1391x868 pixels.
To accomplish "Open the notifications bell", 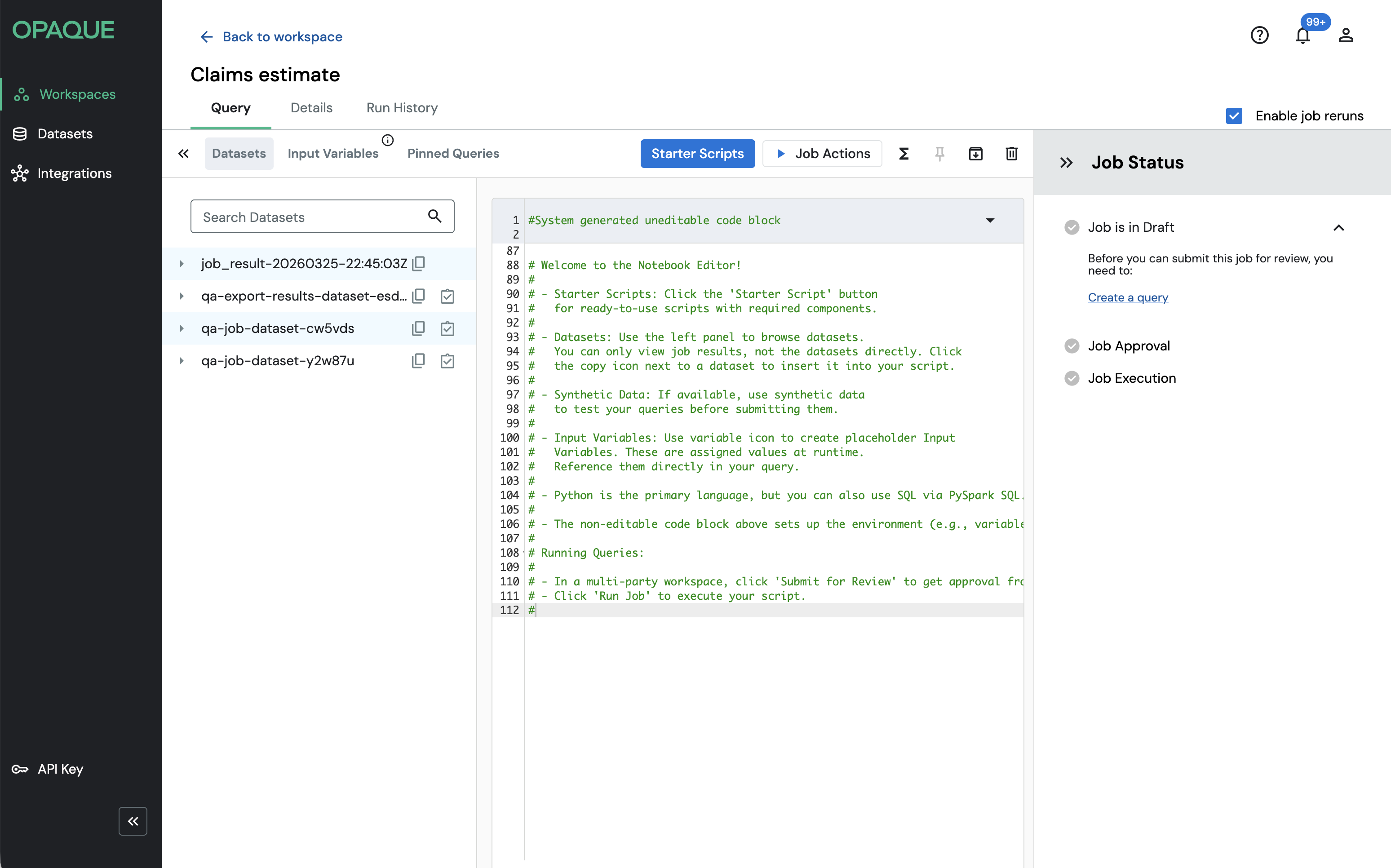I will (x=1302, y=36).
